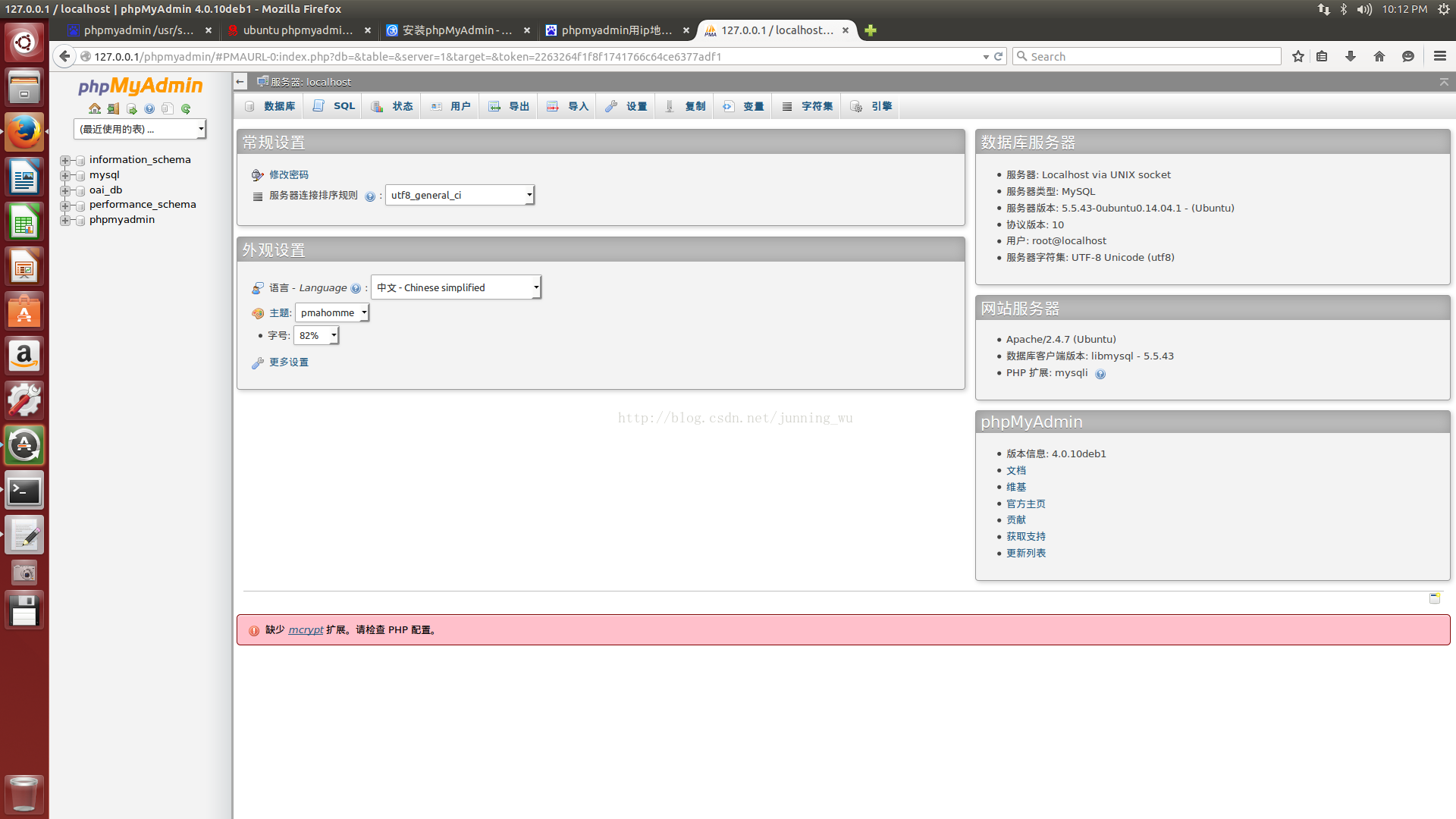Screen dimensions: 1456x819
Task: Open help icon next to Language label
Action: [x=356, y=288]
